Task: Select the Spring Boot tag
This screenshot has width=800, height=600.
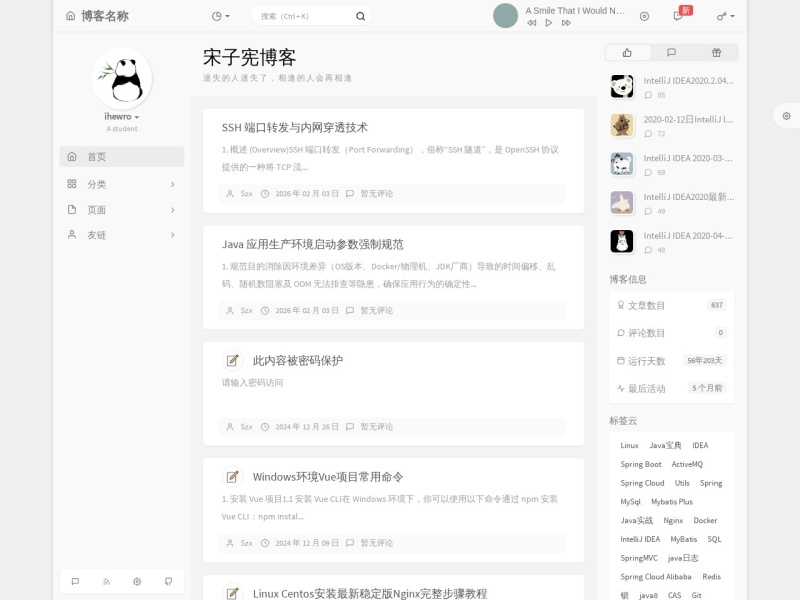Action: click(641, 464)
